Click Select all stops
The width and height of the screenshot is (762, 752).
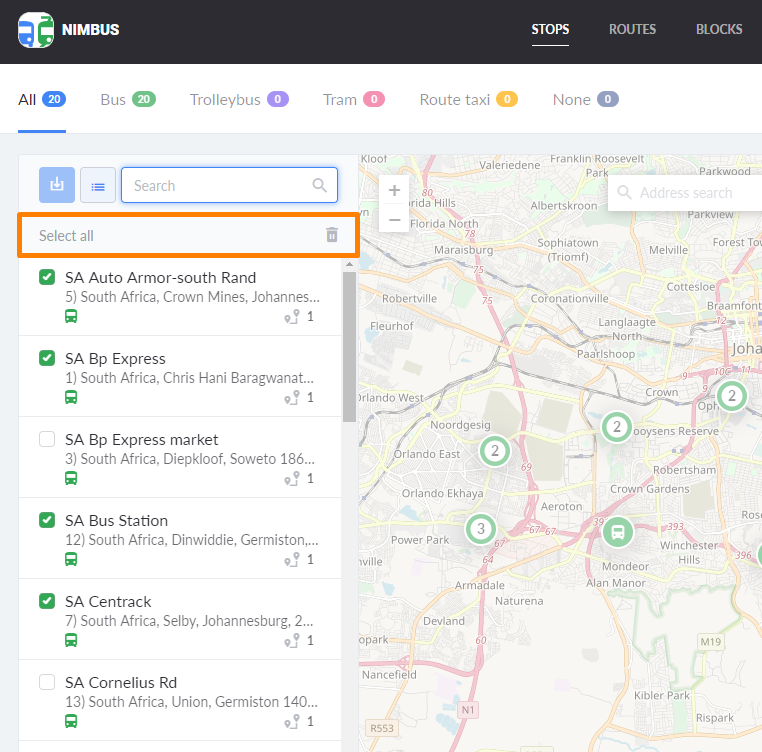pyautogui.click(x=66, y=236)
